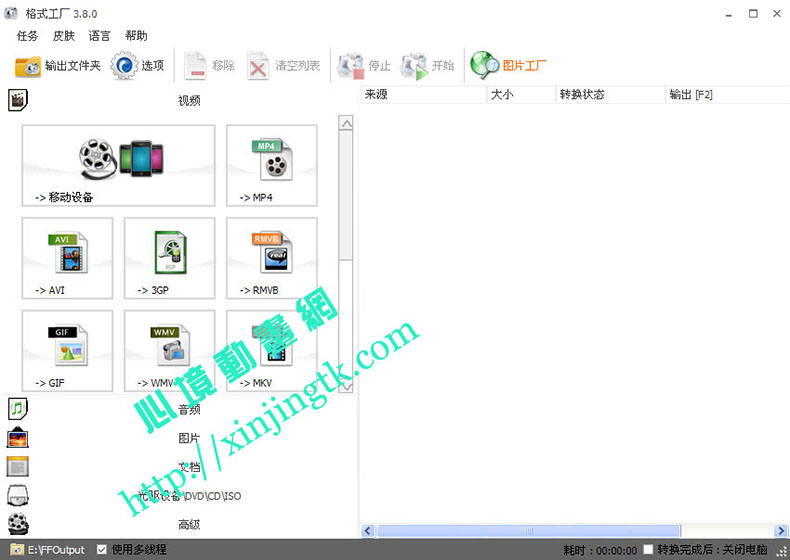Enable the 使用多线程 checkbox
The image size is (790, 560).
(102, 550)
